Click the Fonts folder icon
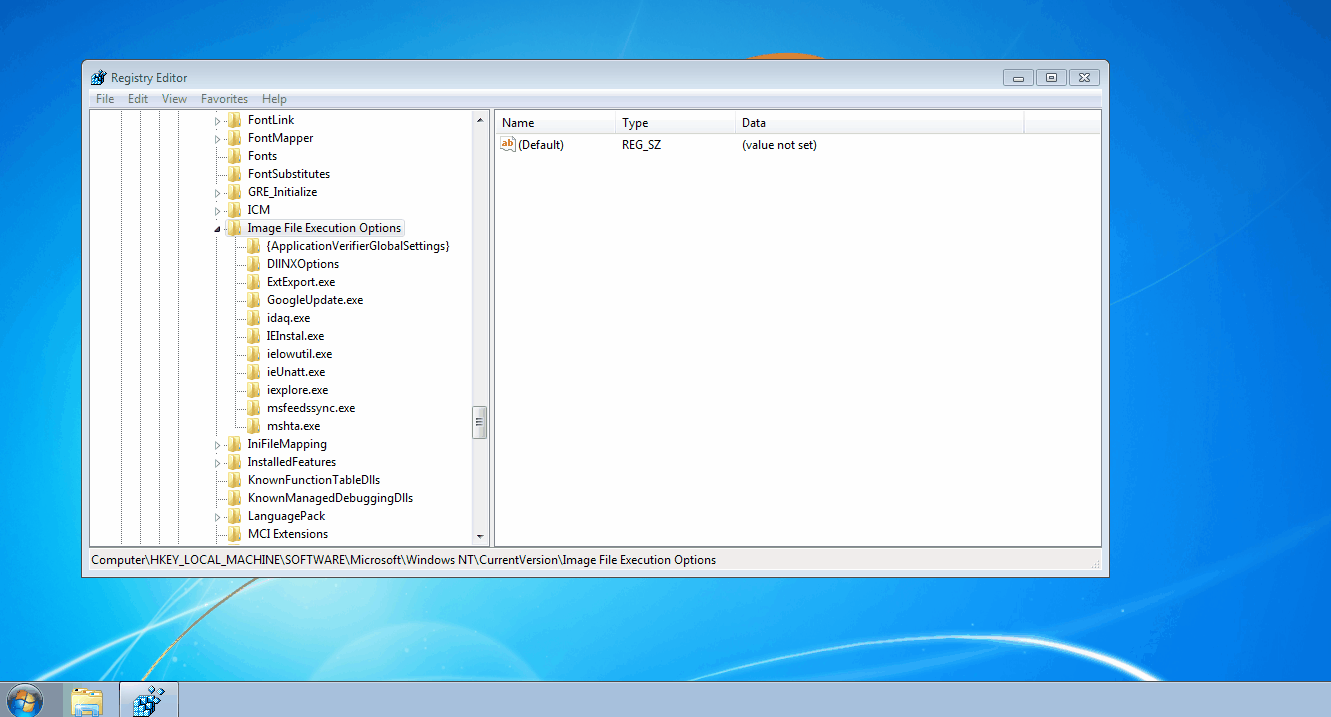1331x717 pixels. tap(235, 156)
